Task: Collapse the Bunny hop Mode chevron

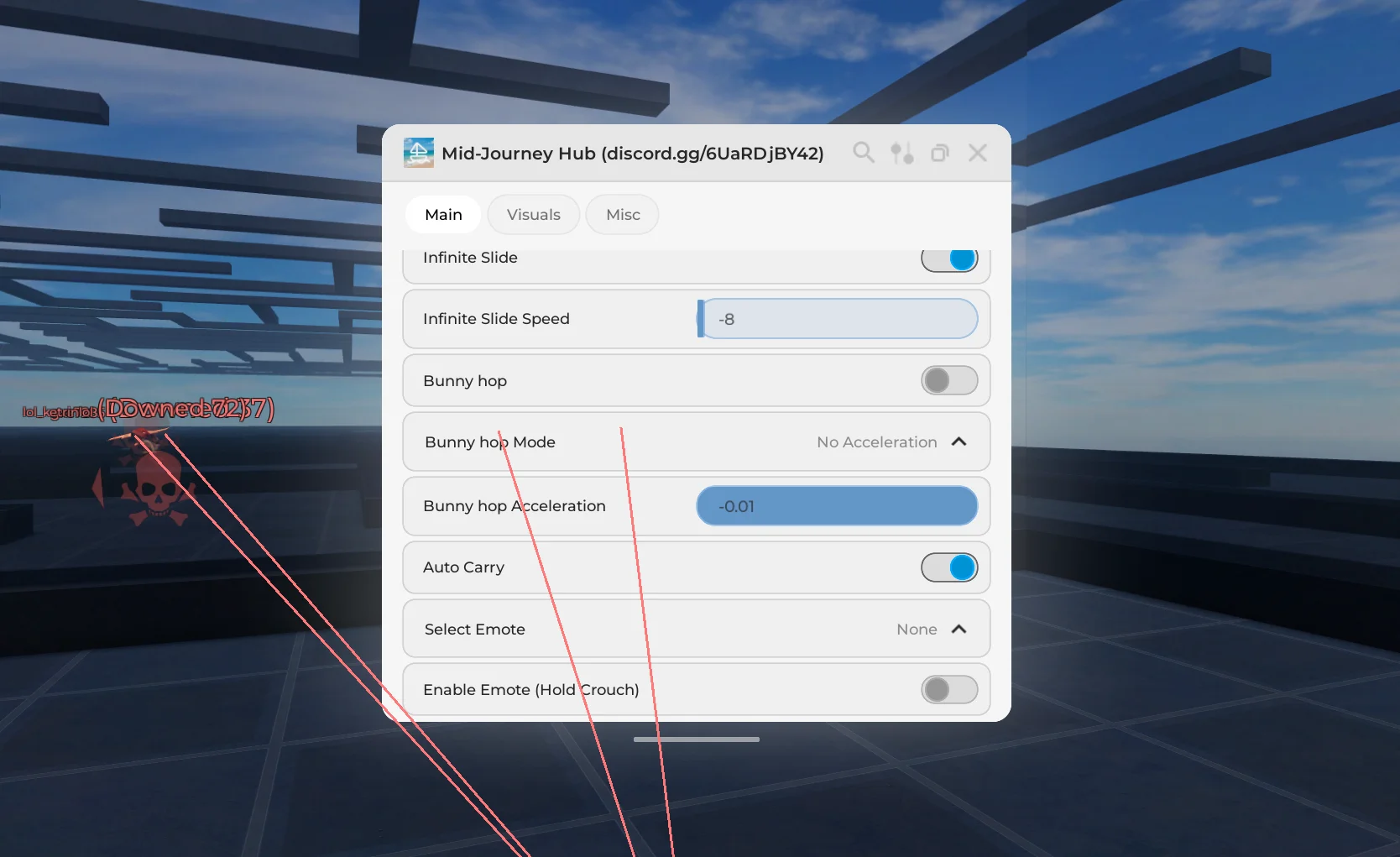Action: (959, 442)
